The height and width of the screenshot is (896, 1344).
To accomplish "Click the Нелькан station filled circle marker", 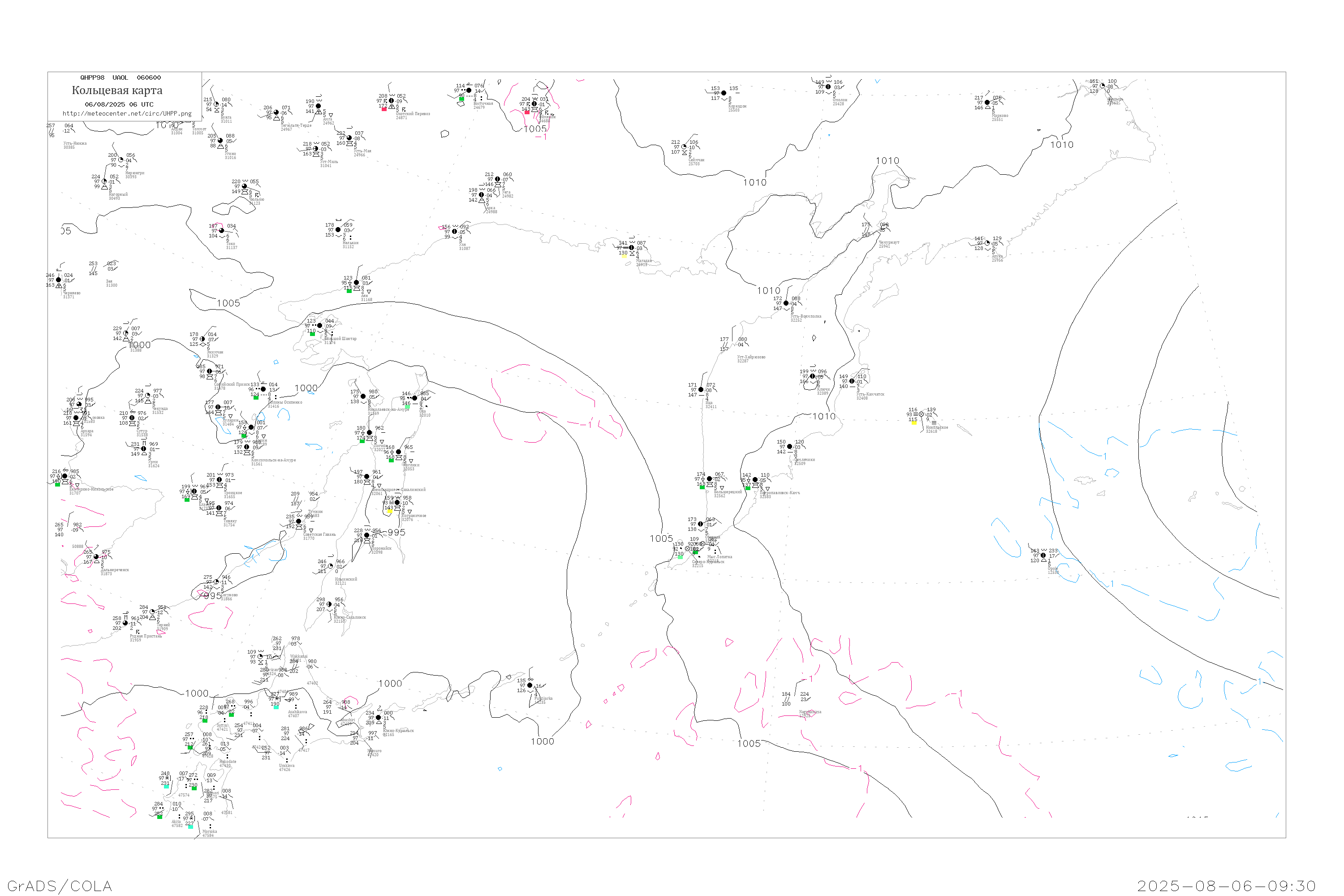I will pyautogui.click(x=338, y=230).
